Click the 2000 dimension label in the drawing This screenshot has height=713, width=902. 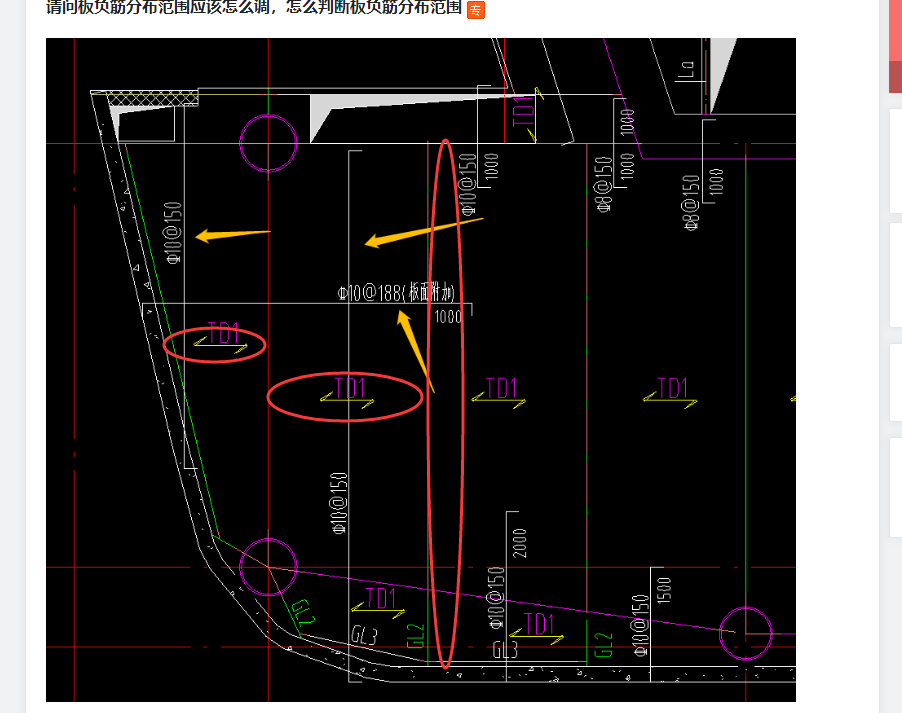tap(519, 543)
